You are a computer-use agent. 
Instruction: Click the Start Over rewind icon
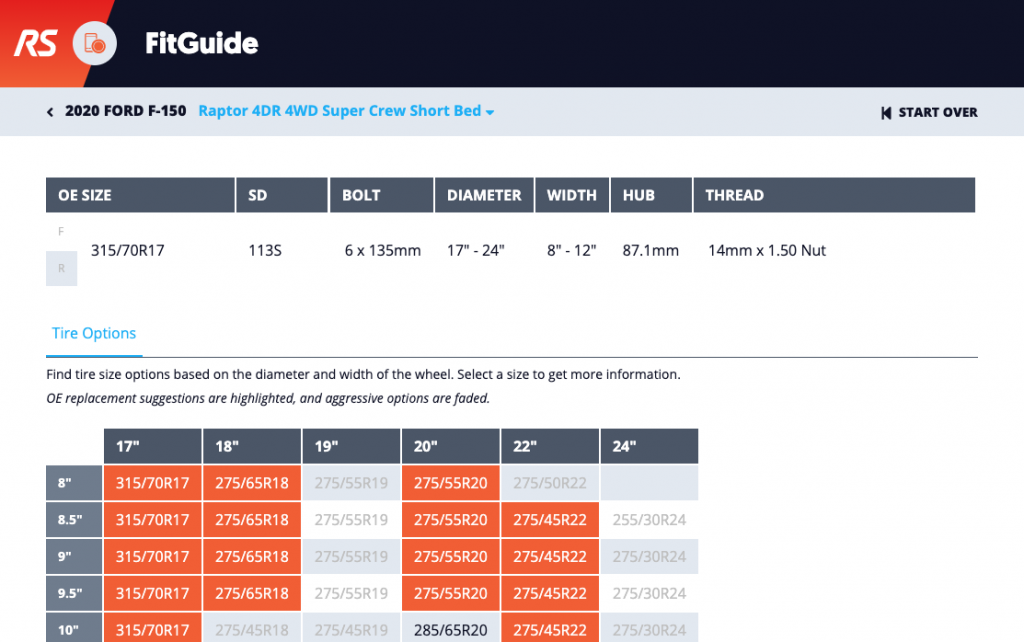click(x=886, y=112)
